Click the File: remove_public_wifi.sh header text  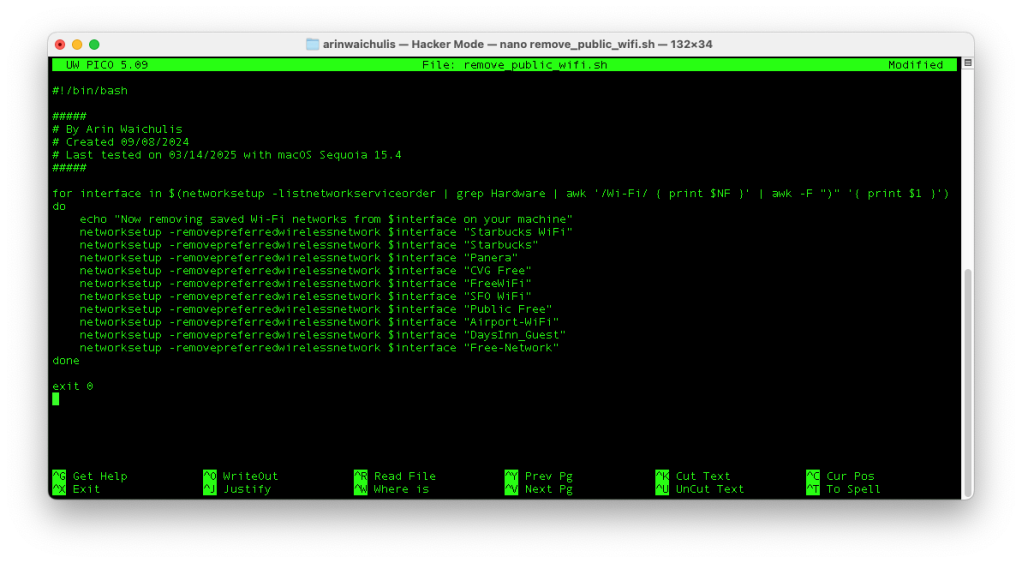pyautogui.click(x=514, y=65)
